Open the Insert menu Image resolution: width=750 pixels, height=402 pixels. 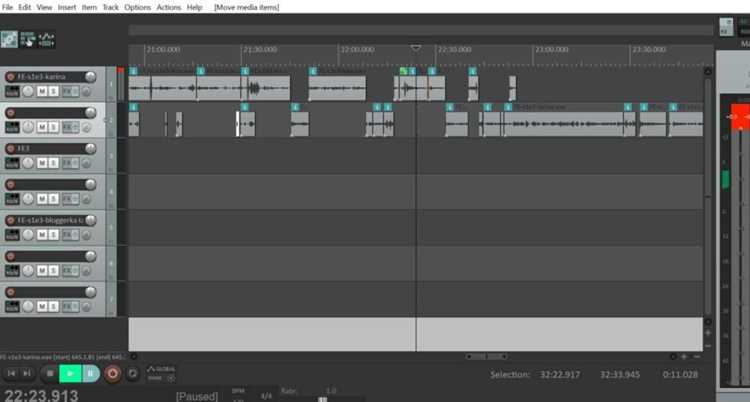(67, 7)
